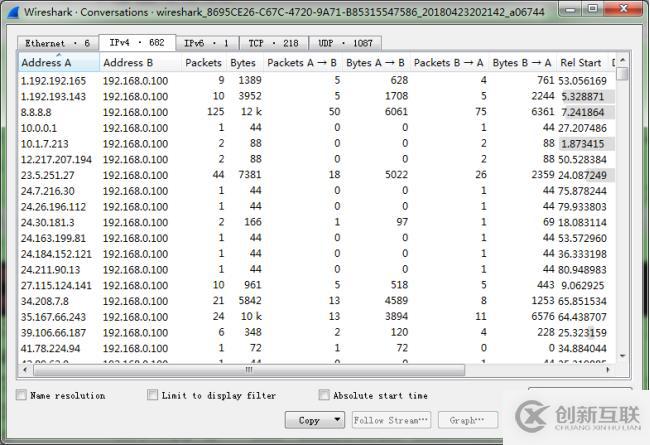This screenshot has height=445, width=650.
Task: Select the 10.1.7.213 conversation row
Action: [317, 143]
